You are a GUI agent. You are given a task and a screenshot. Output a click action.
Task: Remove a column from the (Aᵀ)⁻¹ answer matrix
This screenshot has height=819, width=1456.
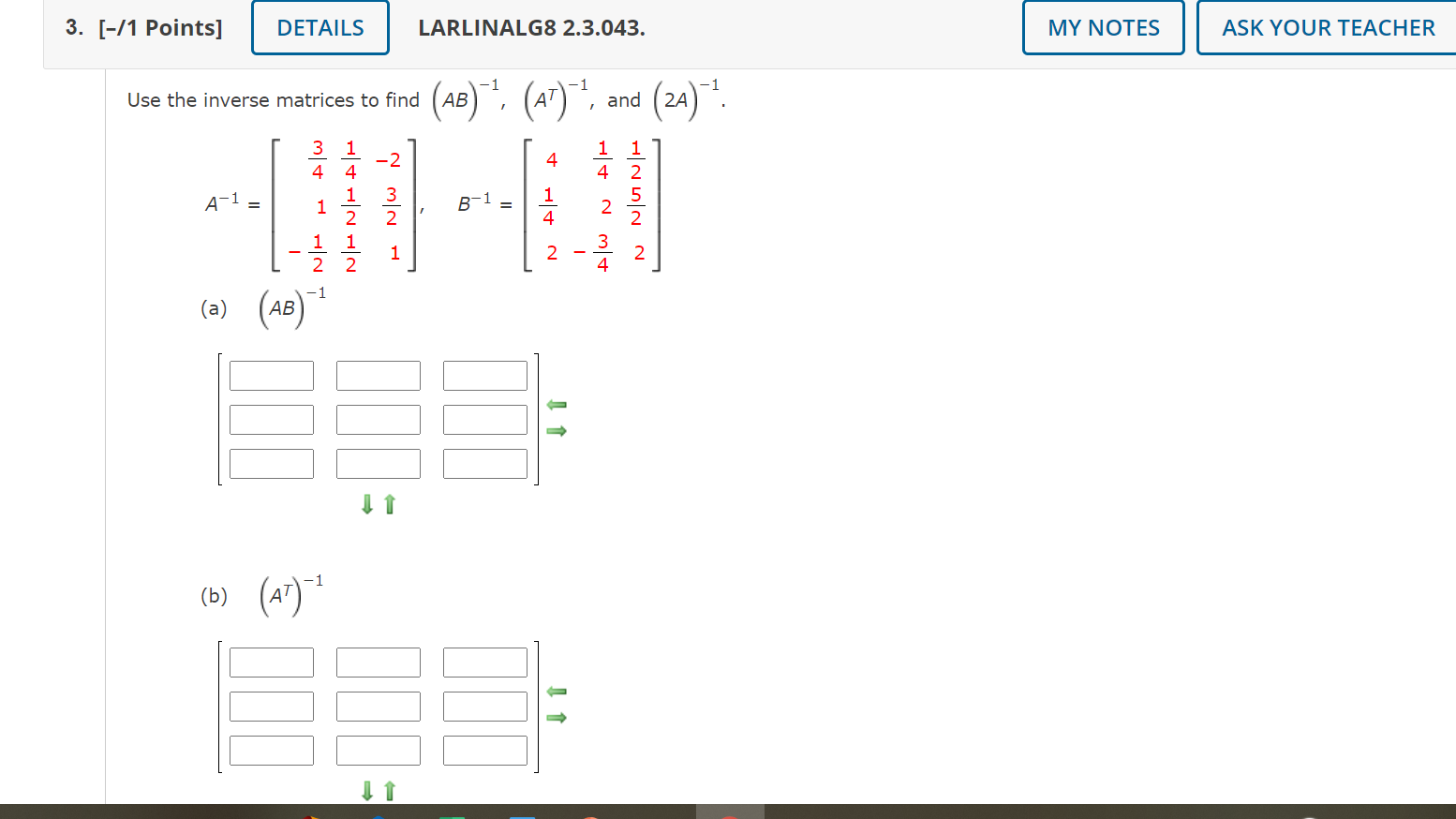click(557, 692)
